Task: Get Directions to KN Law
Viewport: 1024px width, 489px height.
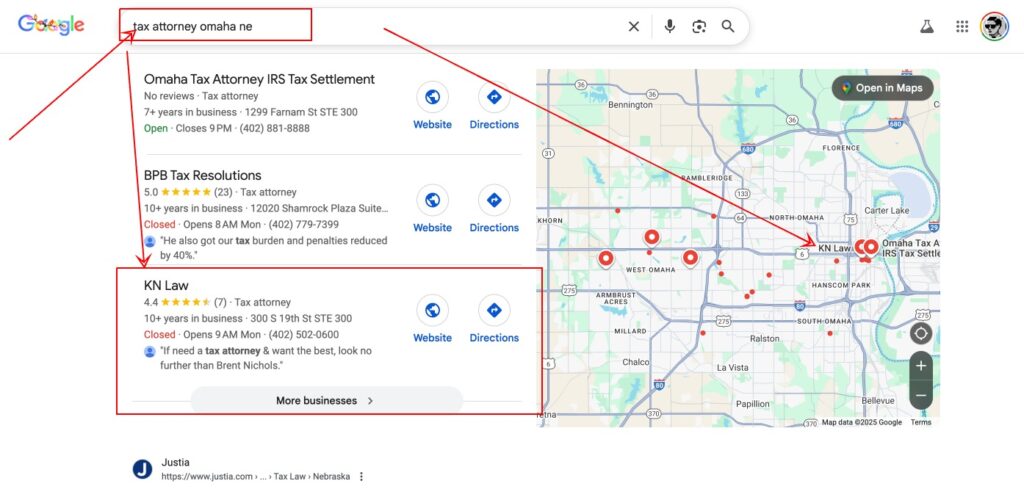Action: coord(494,319)
